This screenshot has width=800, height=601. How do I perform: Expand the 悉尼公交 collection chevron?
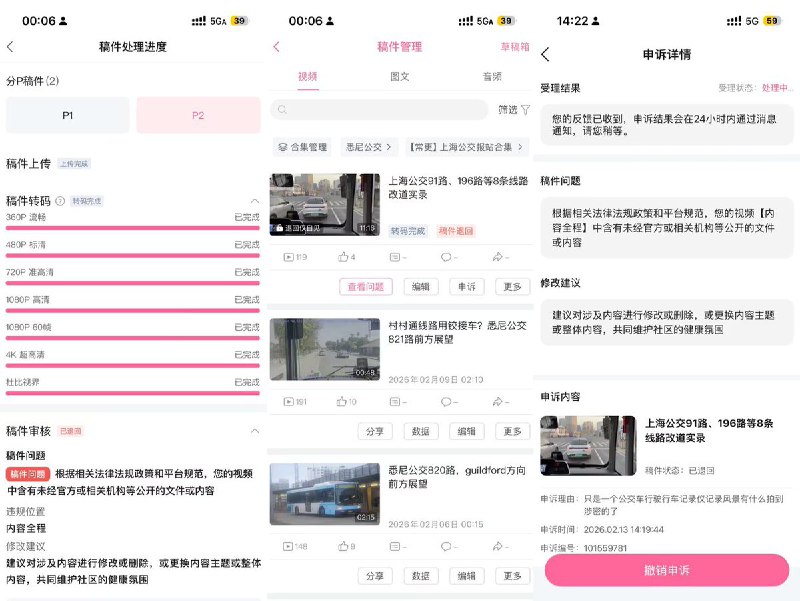[x=389, y=146]
